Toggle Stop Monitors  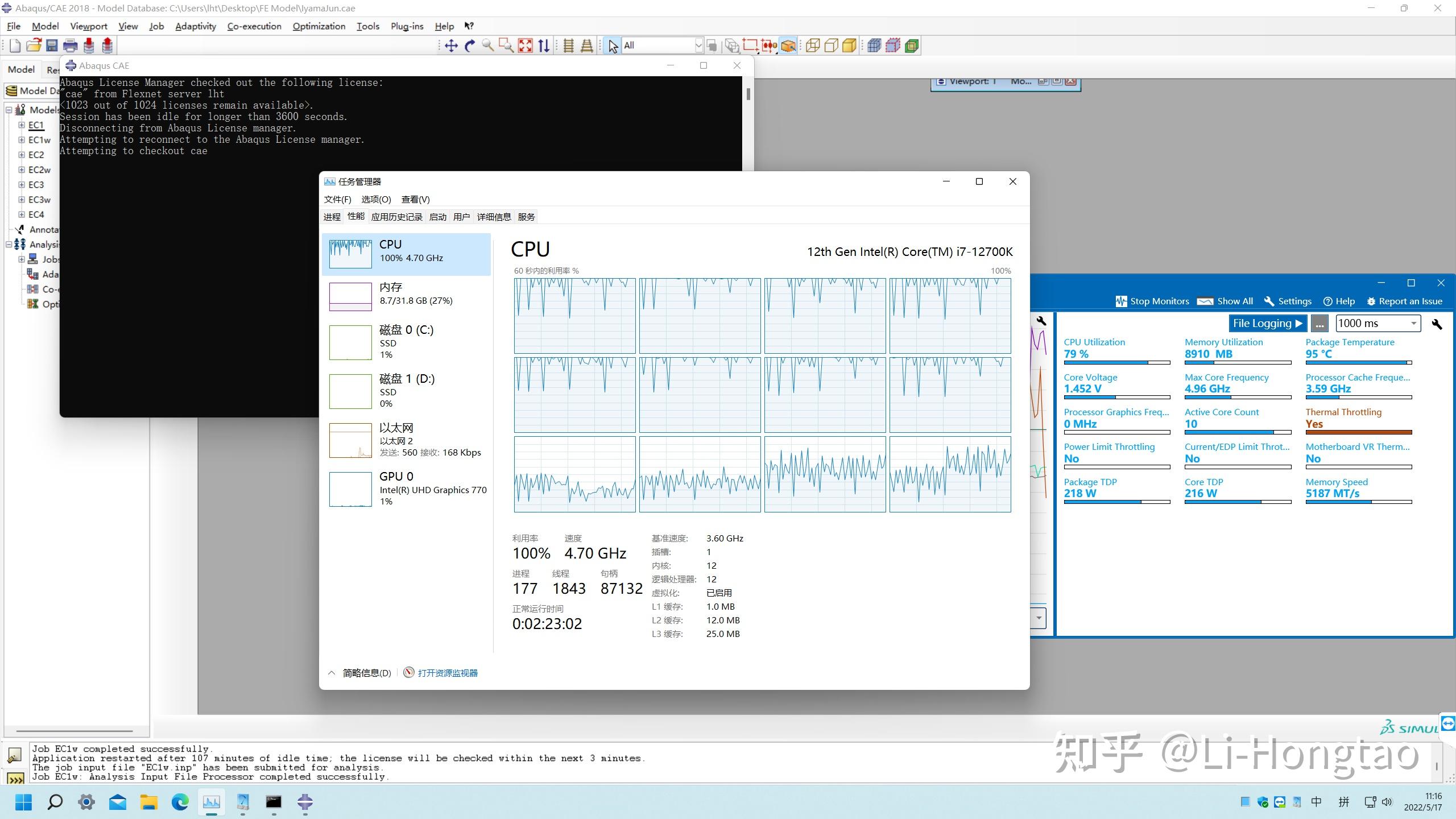pyautogui.click(x=1152, y=301)
